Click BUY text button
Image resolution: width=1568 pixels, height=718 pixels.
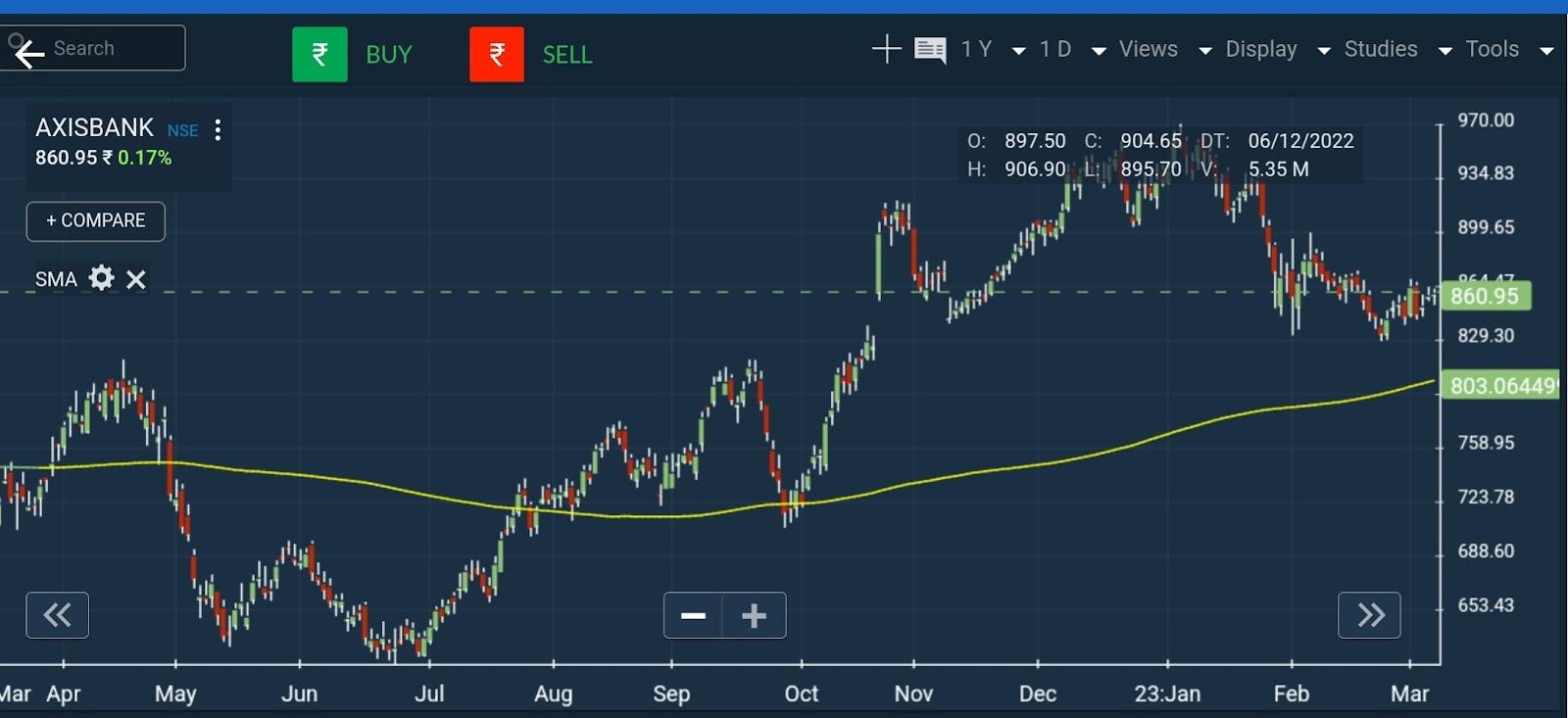point(389,55)
